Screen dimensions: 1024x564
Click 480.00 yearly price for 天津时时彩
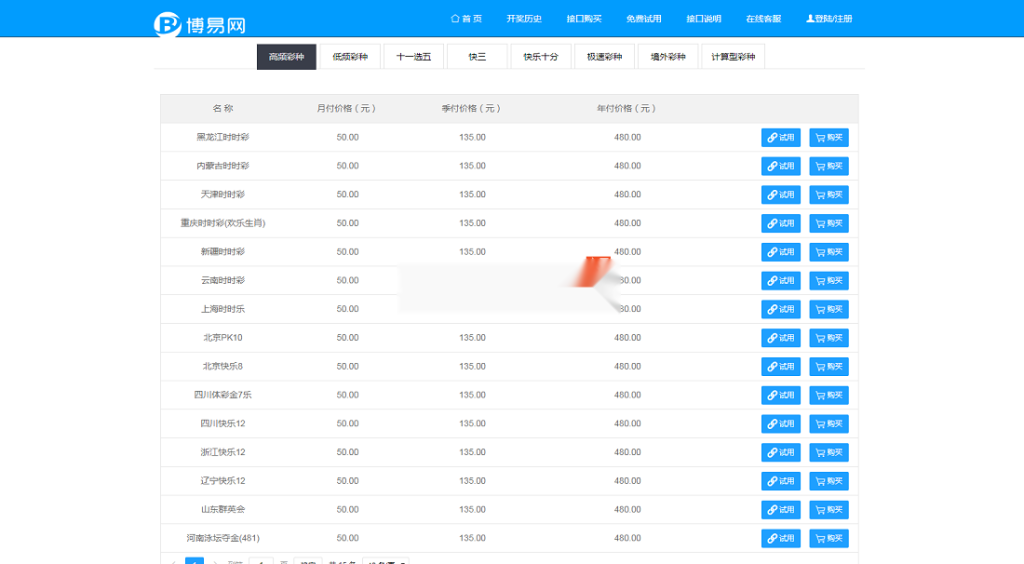[x=628, y=195]
